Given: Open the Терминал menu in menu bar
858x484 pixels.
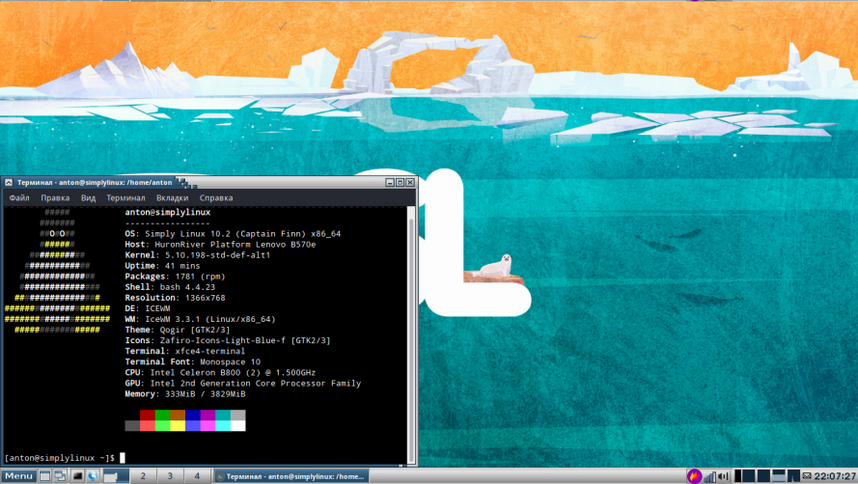Looking at the screenshot, I should click(126, 198).
